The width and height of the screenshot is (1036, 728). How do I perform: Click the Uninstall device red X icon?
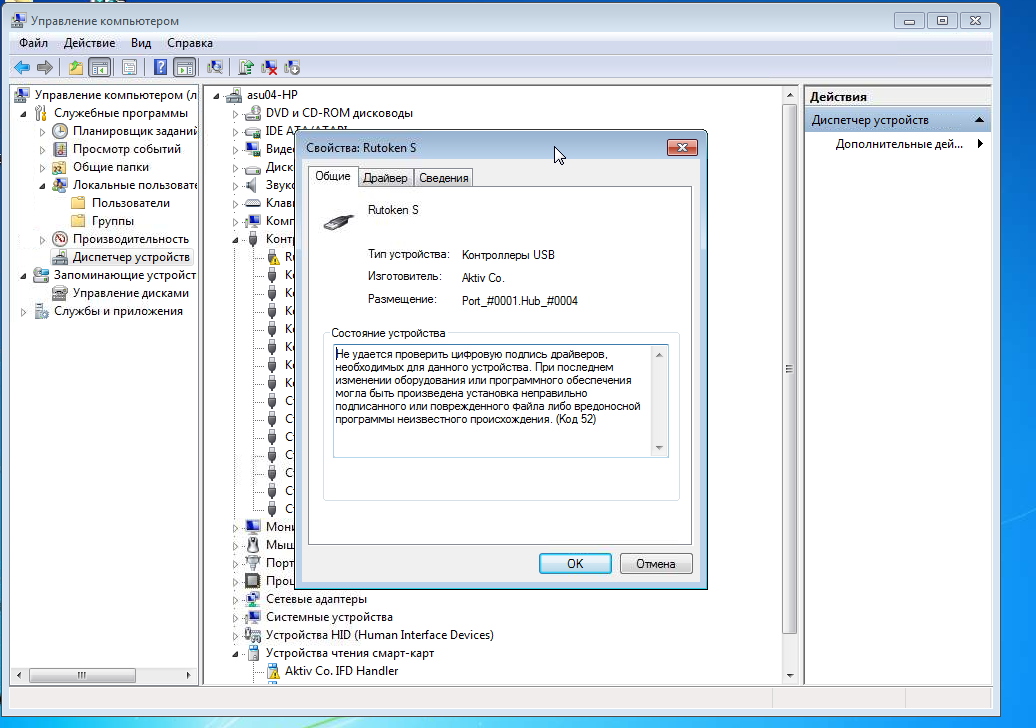click(269, 67)
